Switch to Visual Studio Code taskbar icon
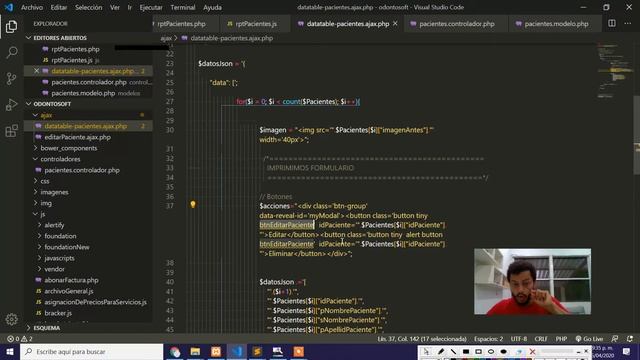The image size is (640, 360). [237, 352]
